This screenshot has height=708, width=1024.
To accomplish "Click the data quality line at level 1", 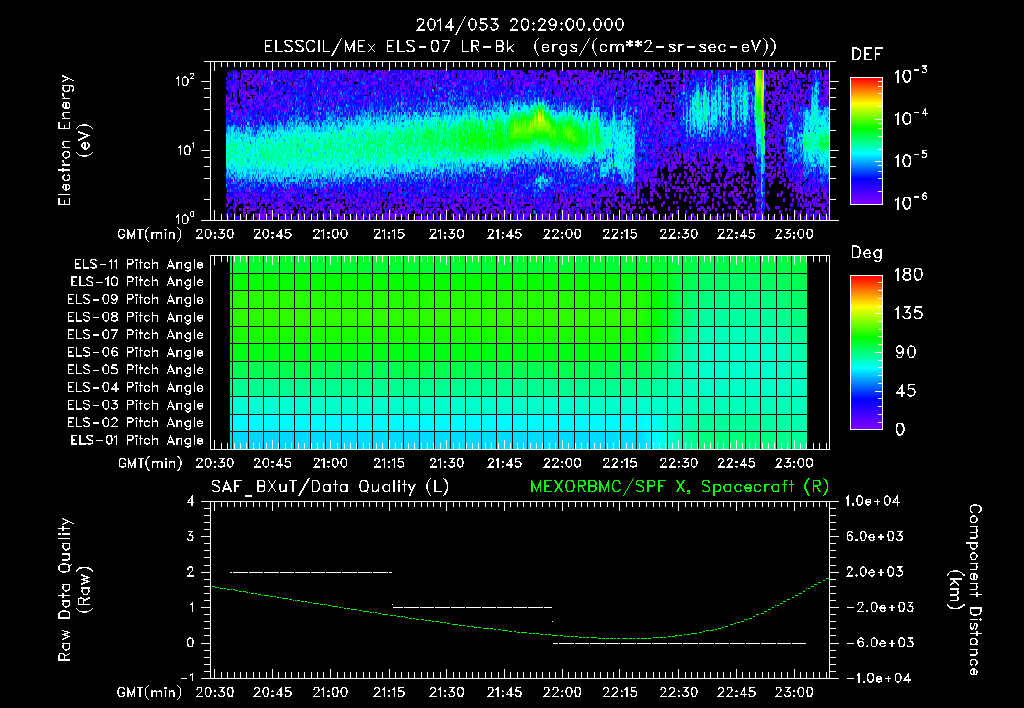I will tap(472, 607).
